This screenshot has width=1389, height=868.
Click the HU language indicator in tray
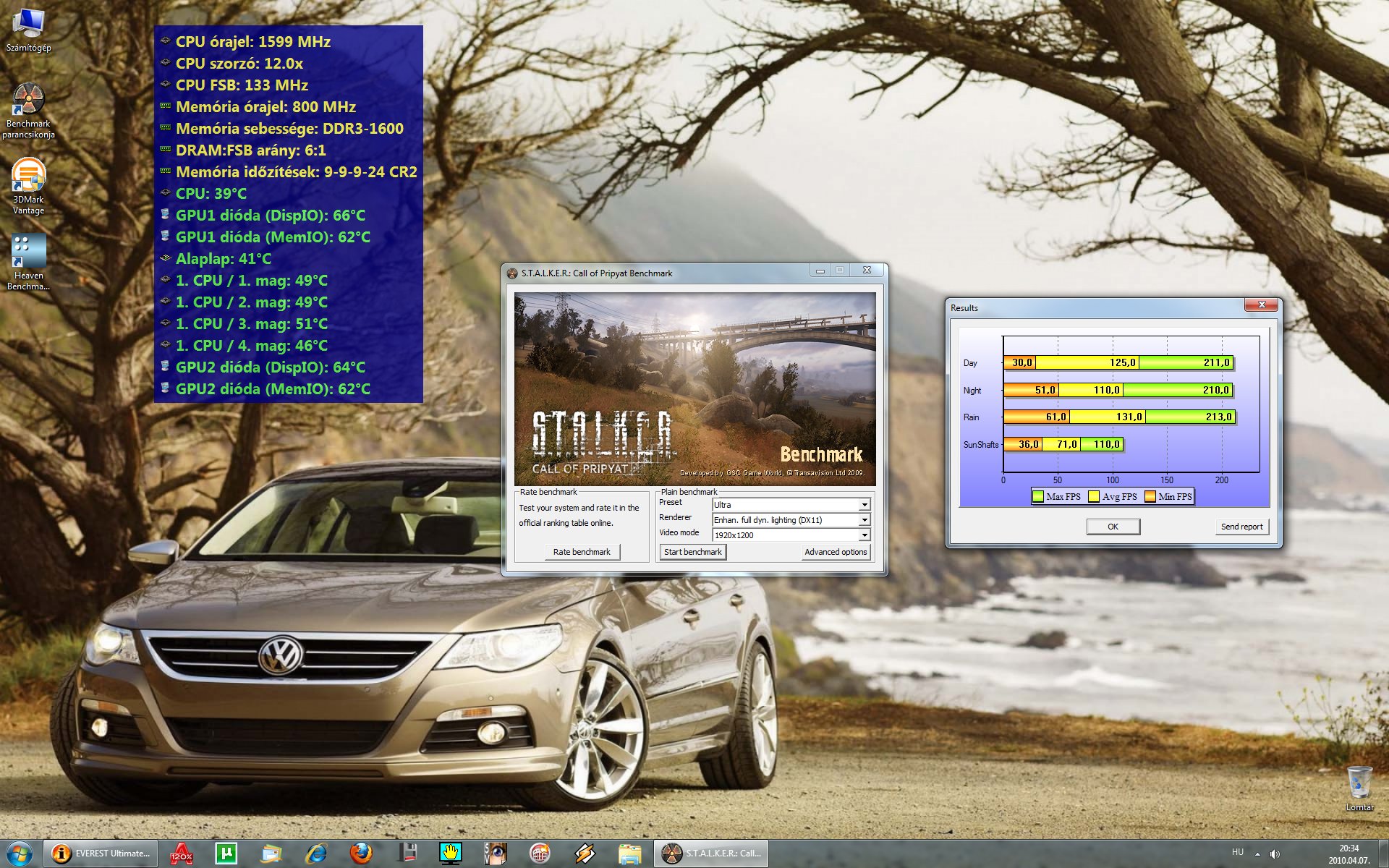[1238, 852]
